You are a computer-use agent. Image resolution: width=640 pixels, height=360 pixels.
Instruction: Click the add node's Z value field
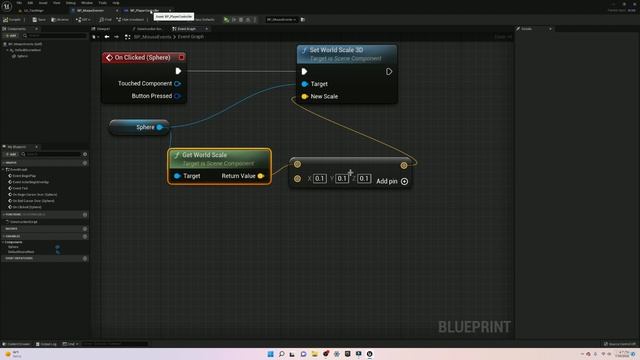point(364,178)
